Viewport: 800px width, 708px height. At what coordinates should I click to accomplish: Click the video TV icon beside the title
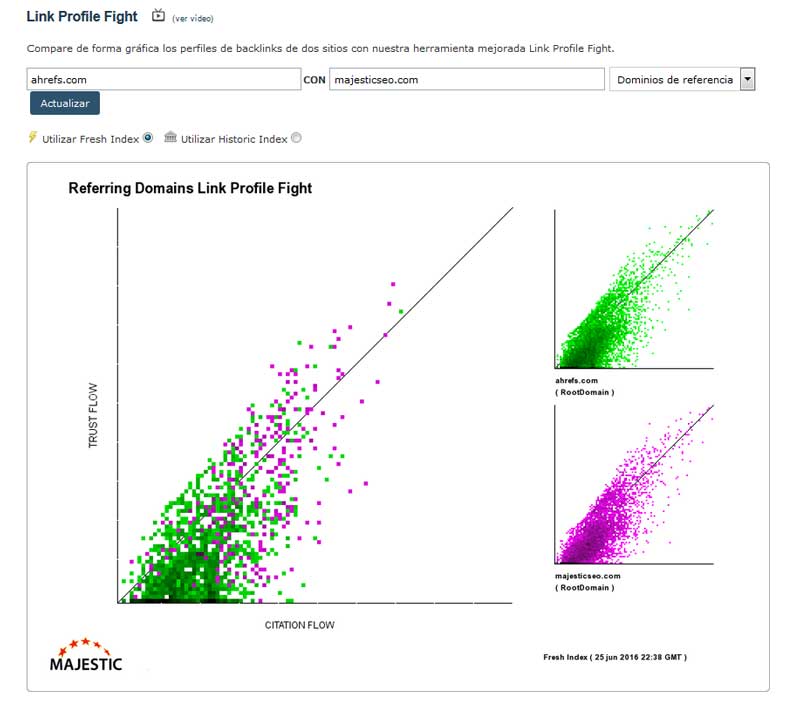(x=158, y=16)
